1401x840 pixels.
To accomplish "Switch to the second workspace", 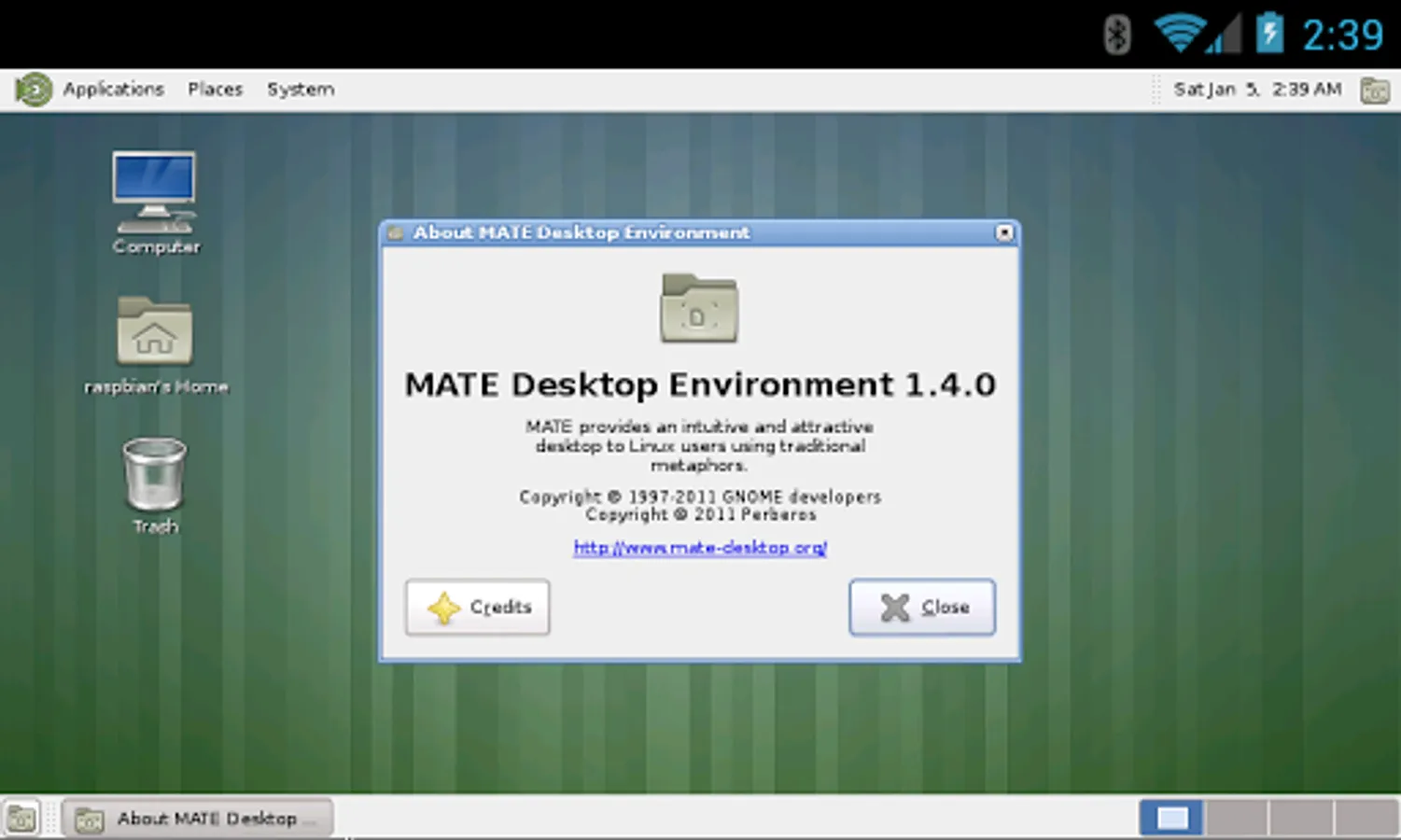I will tap(1237, 819).
